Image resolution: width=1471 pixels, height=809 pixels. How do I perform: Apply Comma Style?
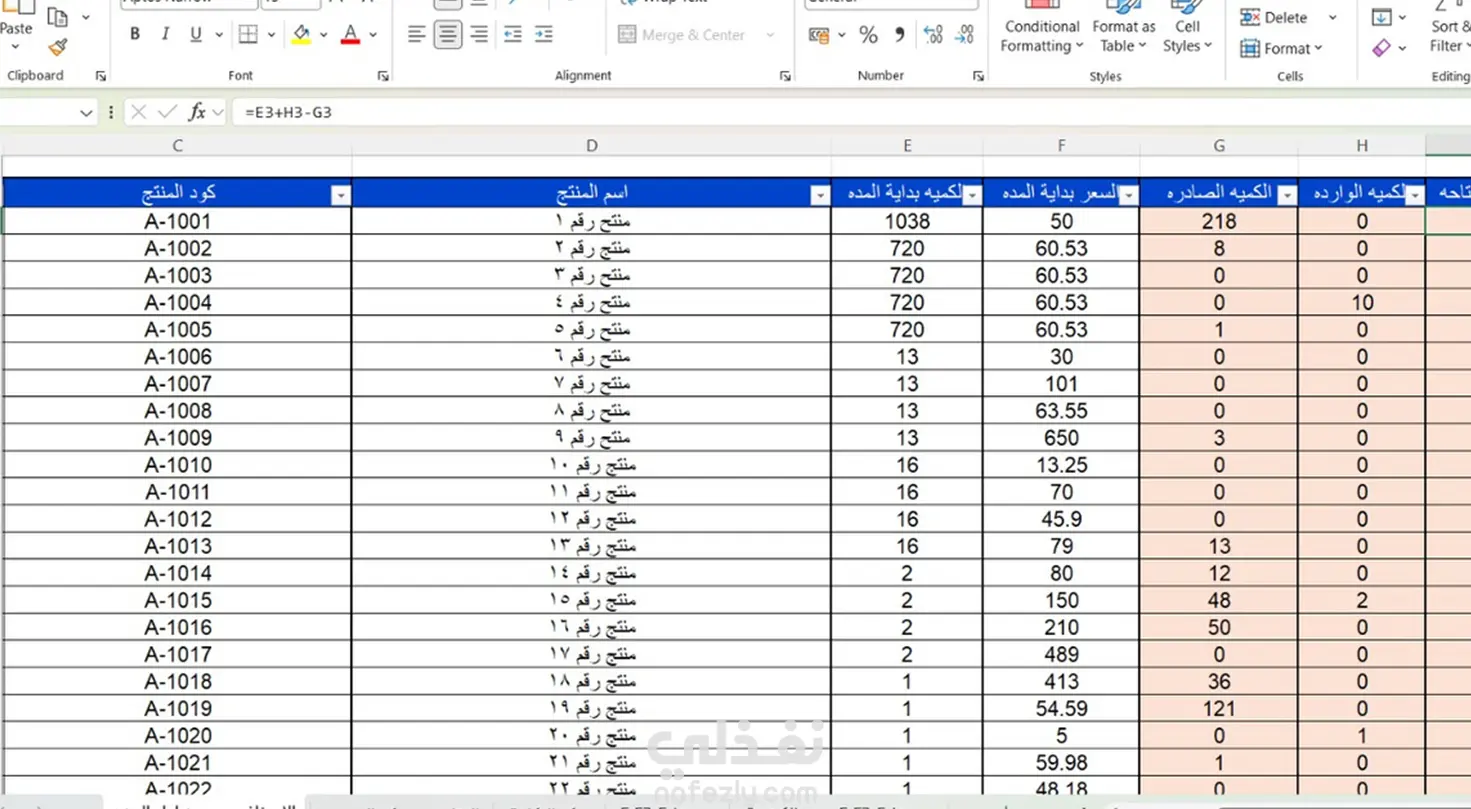click(899, 35)
